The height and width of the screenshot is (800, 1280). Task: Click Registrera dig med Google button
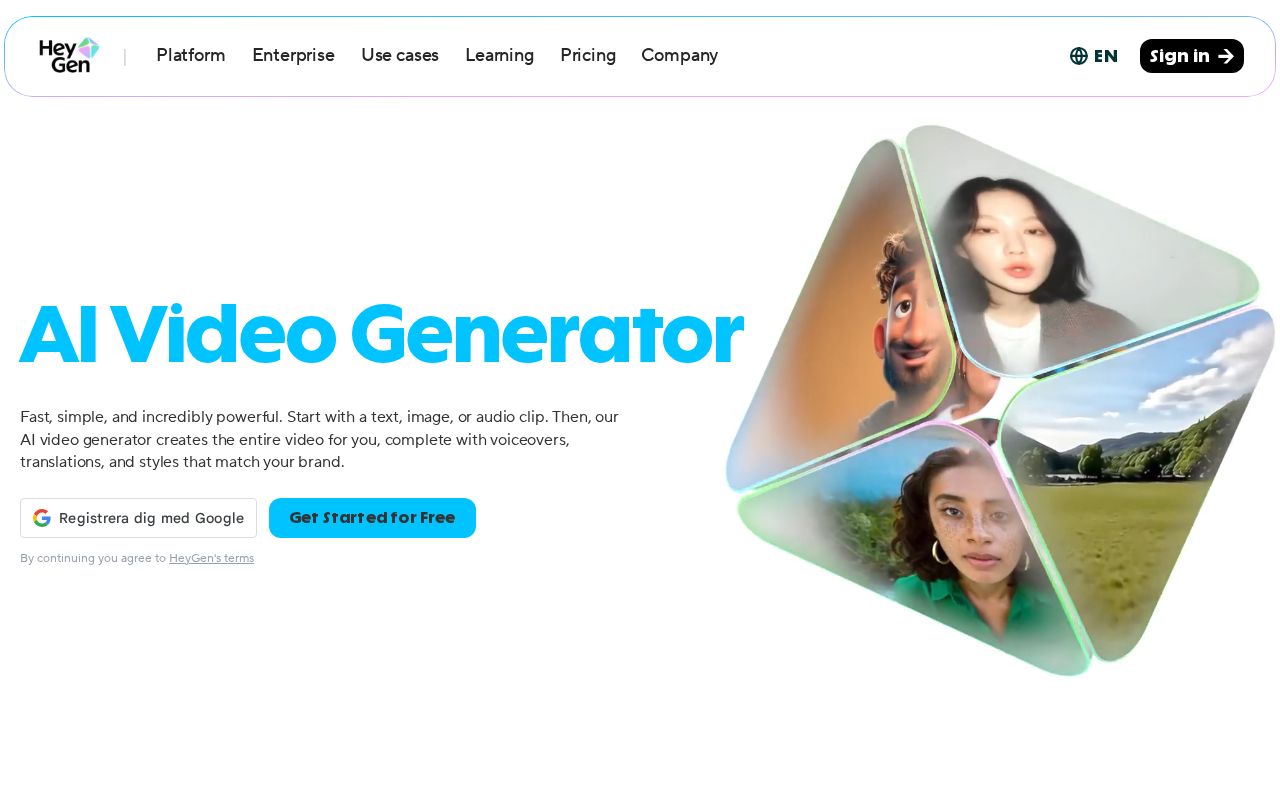pos(138,518)
